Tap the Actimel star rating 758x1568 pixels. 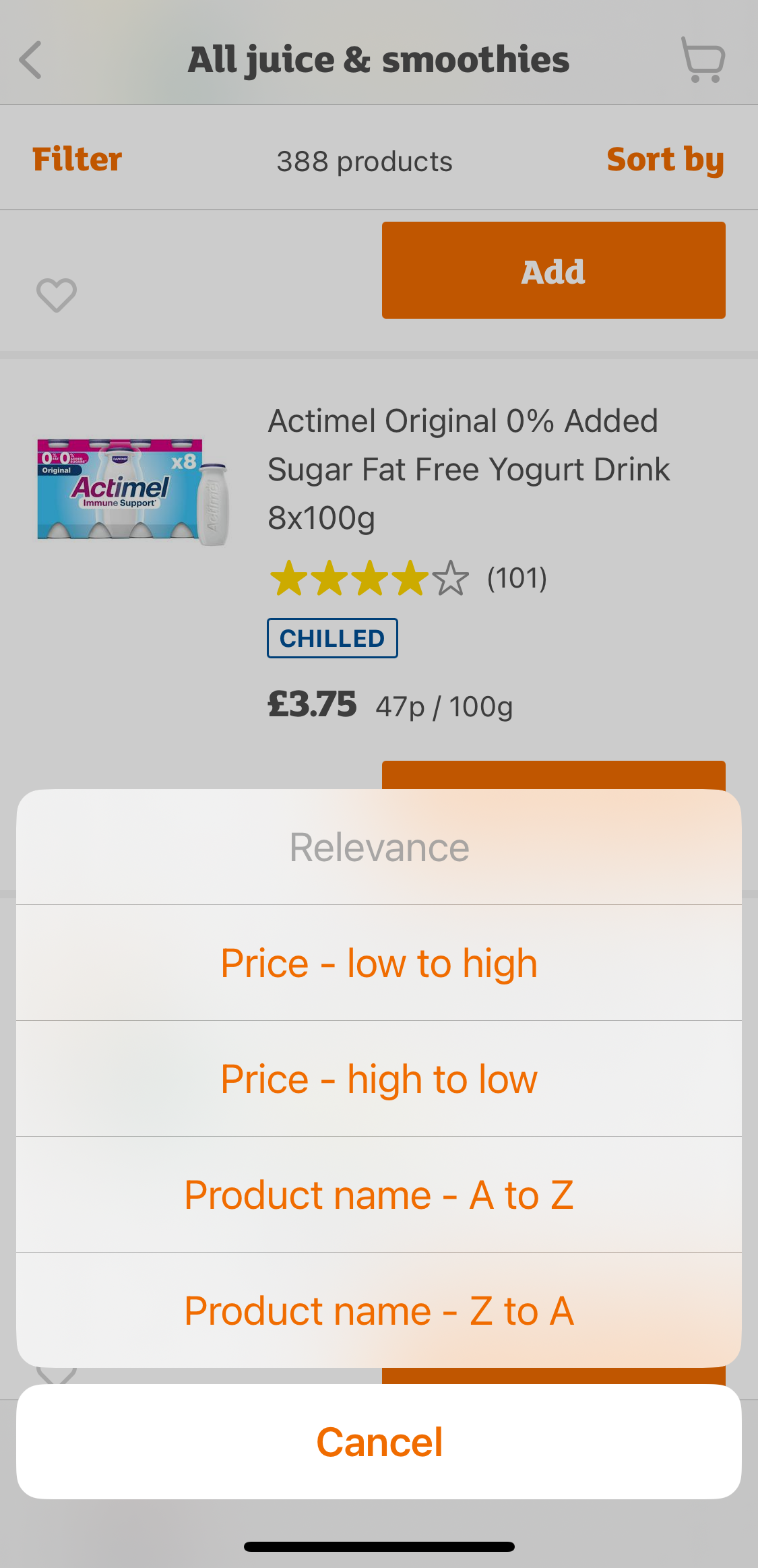click(369, 578)
